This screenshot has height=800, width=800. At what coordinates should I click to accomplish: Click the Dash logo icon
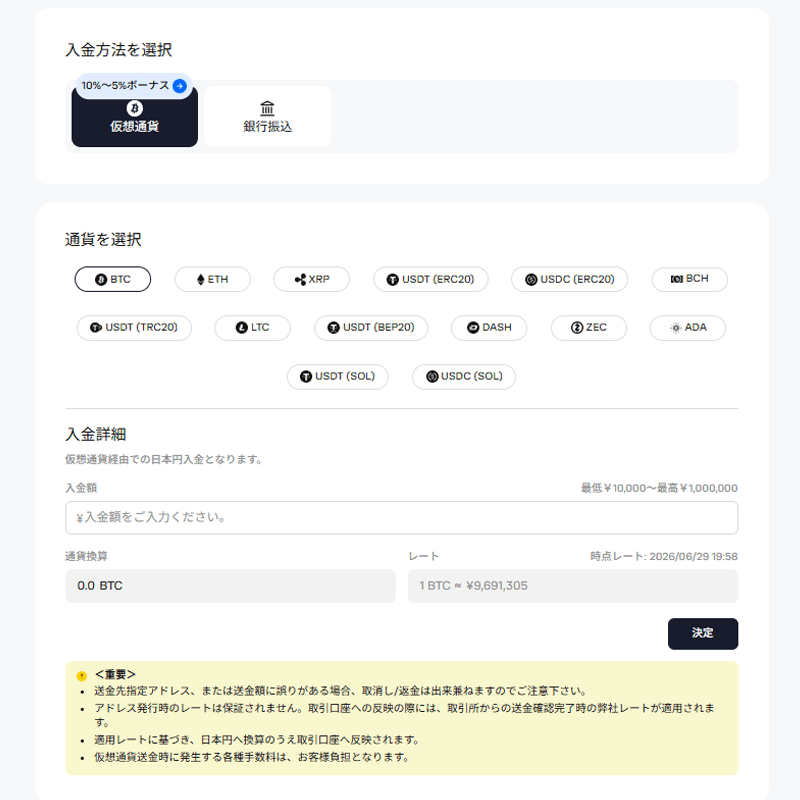pyautogui.click(x=473, y=328)
